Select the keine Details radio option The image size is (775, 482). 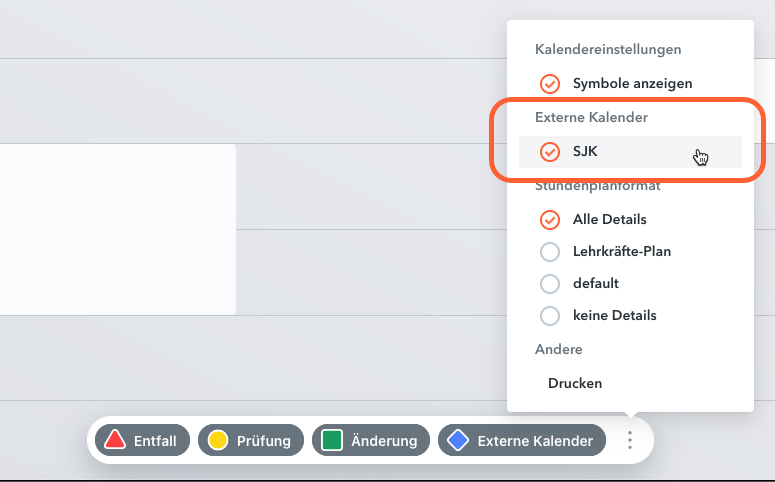tap(549, 316)
